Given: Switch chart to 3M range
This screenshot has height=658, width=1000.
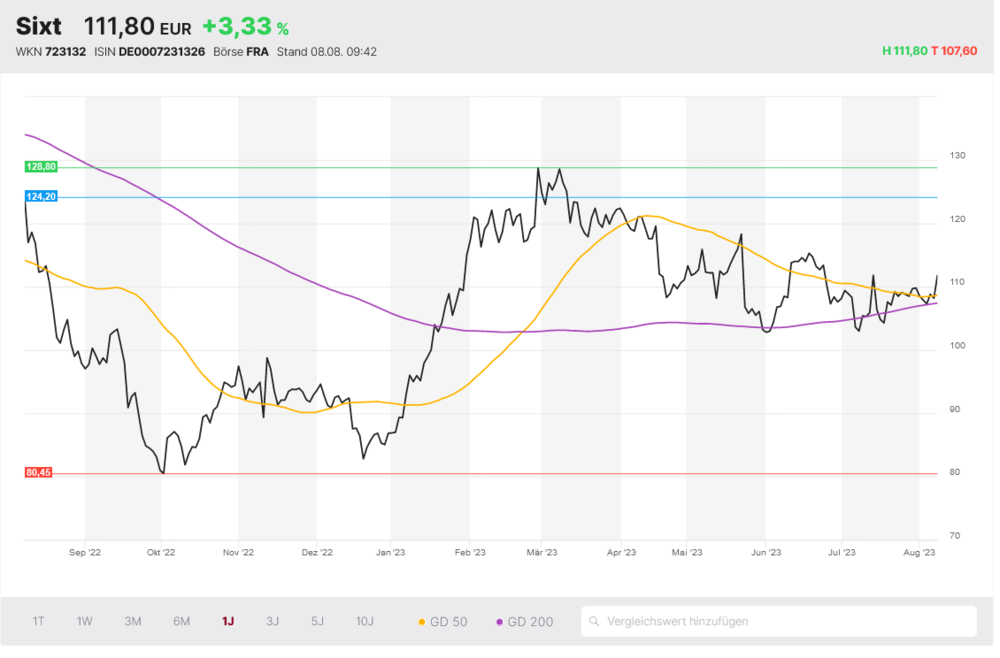Looking at the screenshot, I should point(133,621).
